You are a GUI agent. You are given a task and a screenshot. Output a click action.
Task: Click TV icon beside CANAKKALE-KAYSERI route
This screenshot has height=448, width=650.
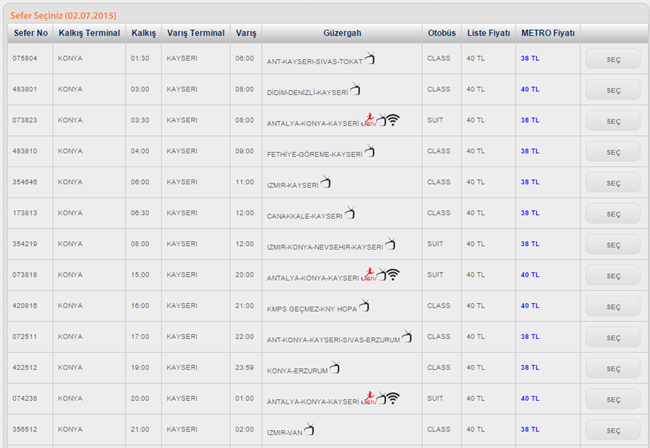tap(350, 213)
